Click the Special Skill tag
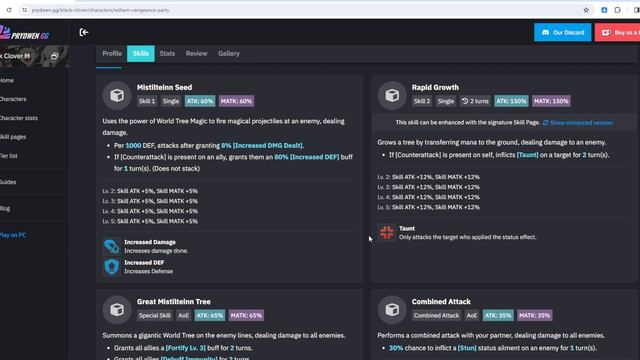 [154, 316]
